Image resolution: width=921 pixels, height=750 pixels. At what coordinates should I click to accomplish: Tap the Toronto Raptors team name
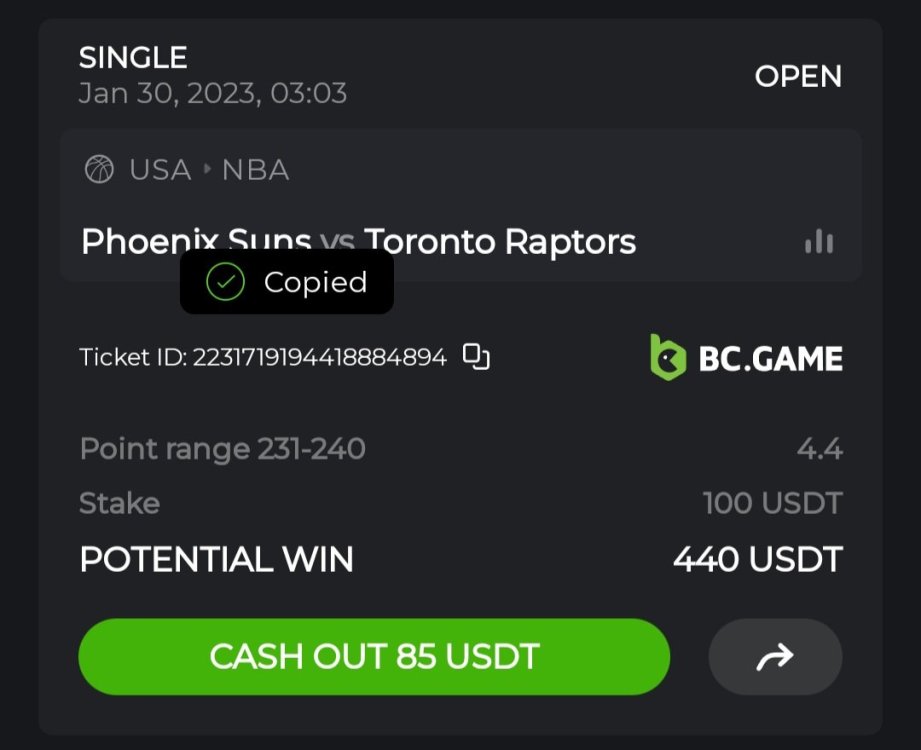coord(500,241)
